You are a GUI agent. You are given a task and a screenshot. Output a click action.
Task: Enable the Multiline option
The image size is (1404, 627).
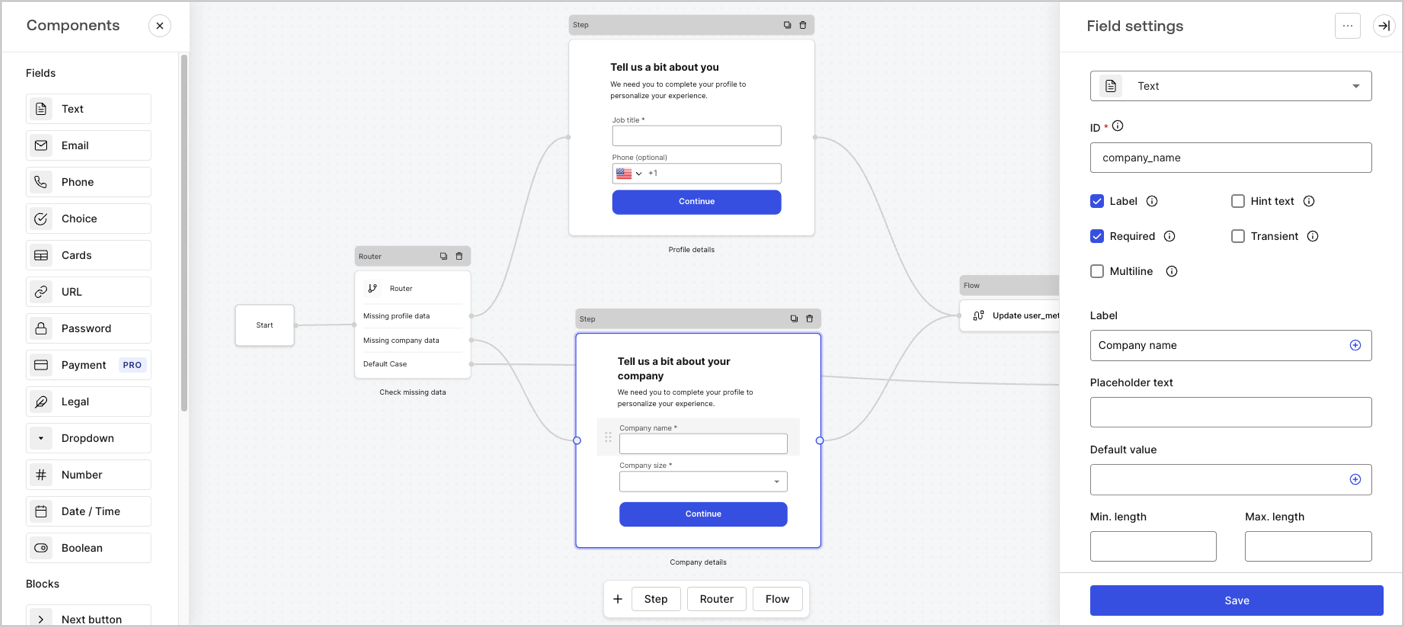click(1097, 271)
